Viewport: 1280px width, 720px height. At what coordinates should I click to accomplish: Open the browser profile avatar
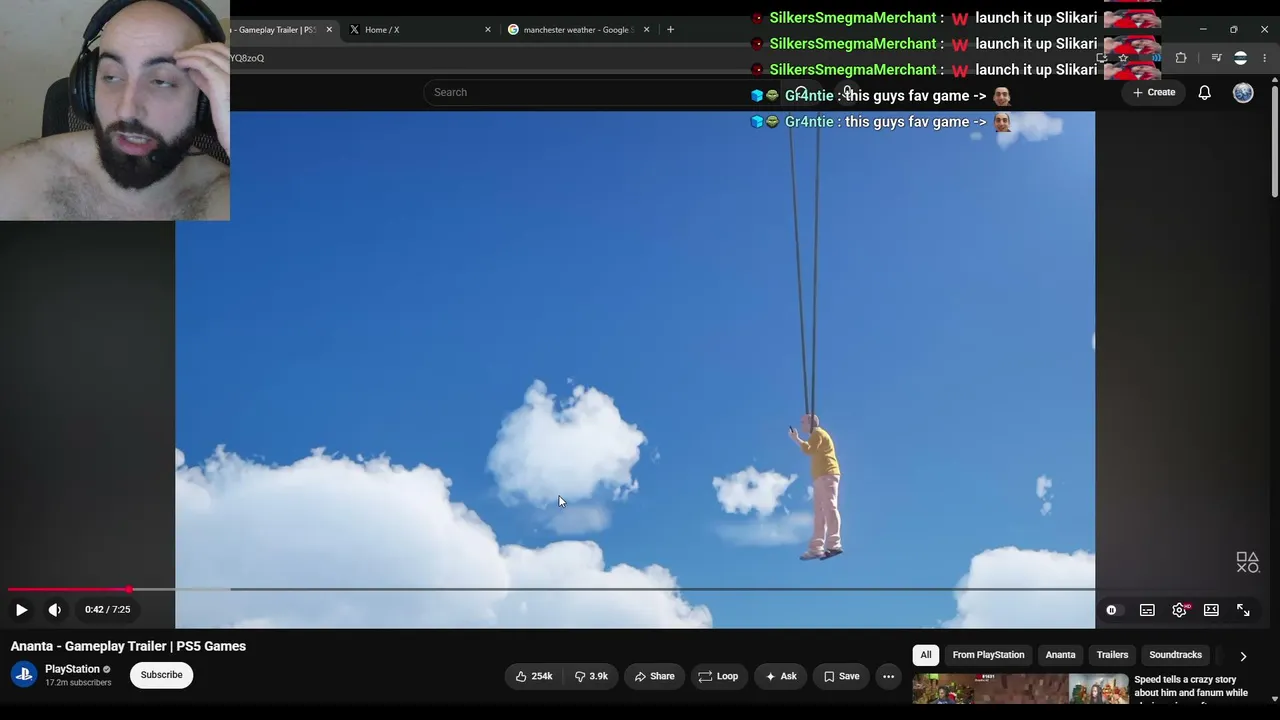click(x=1241, y=58)
